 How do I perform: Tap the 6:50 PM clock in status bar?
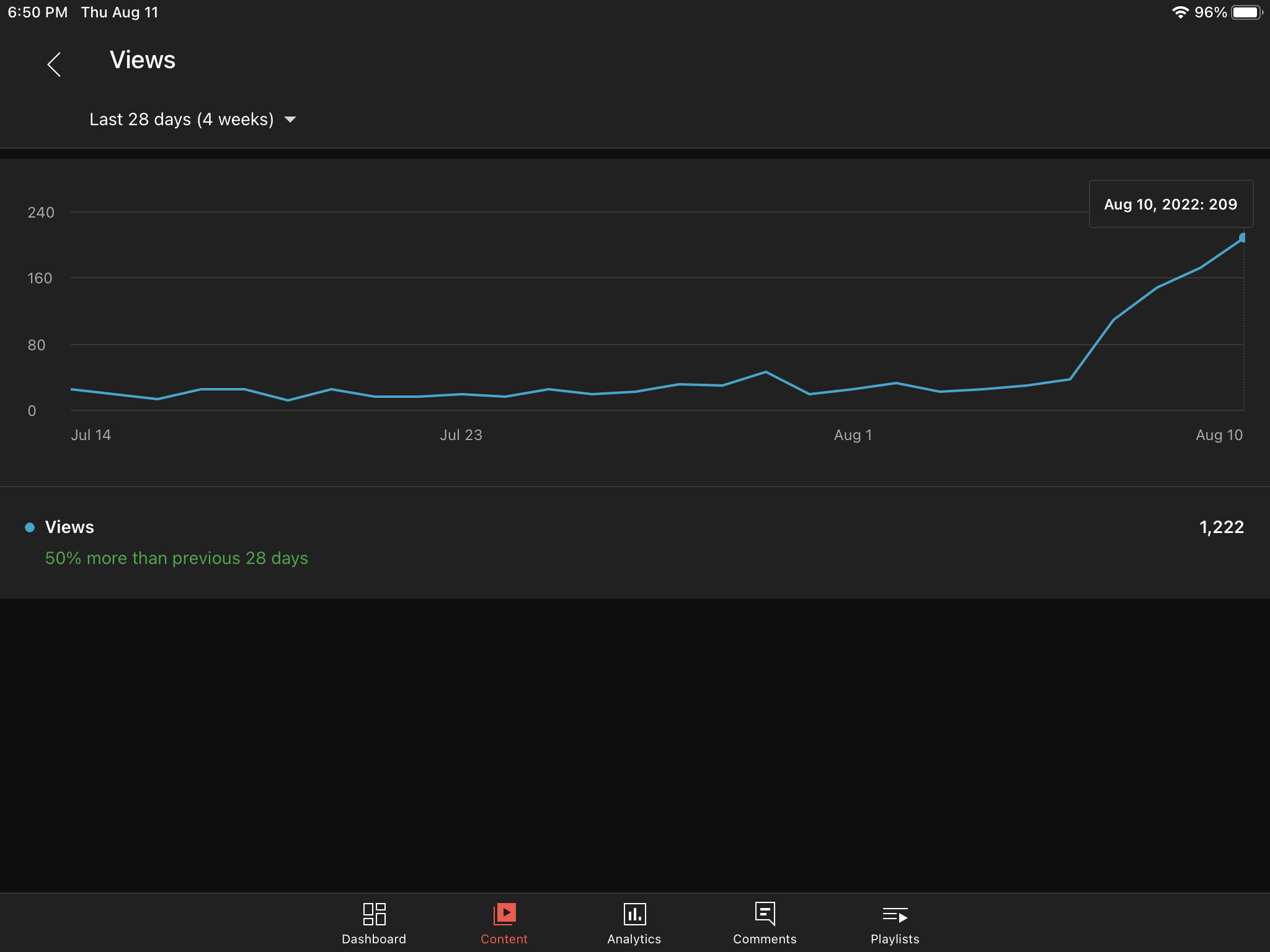(x=38, y=12)
